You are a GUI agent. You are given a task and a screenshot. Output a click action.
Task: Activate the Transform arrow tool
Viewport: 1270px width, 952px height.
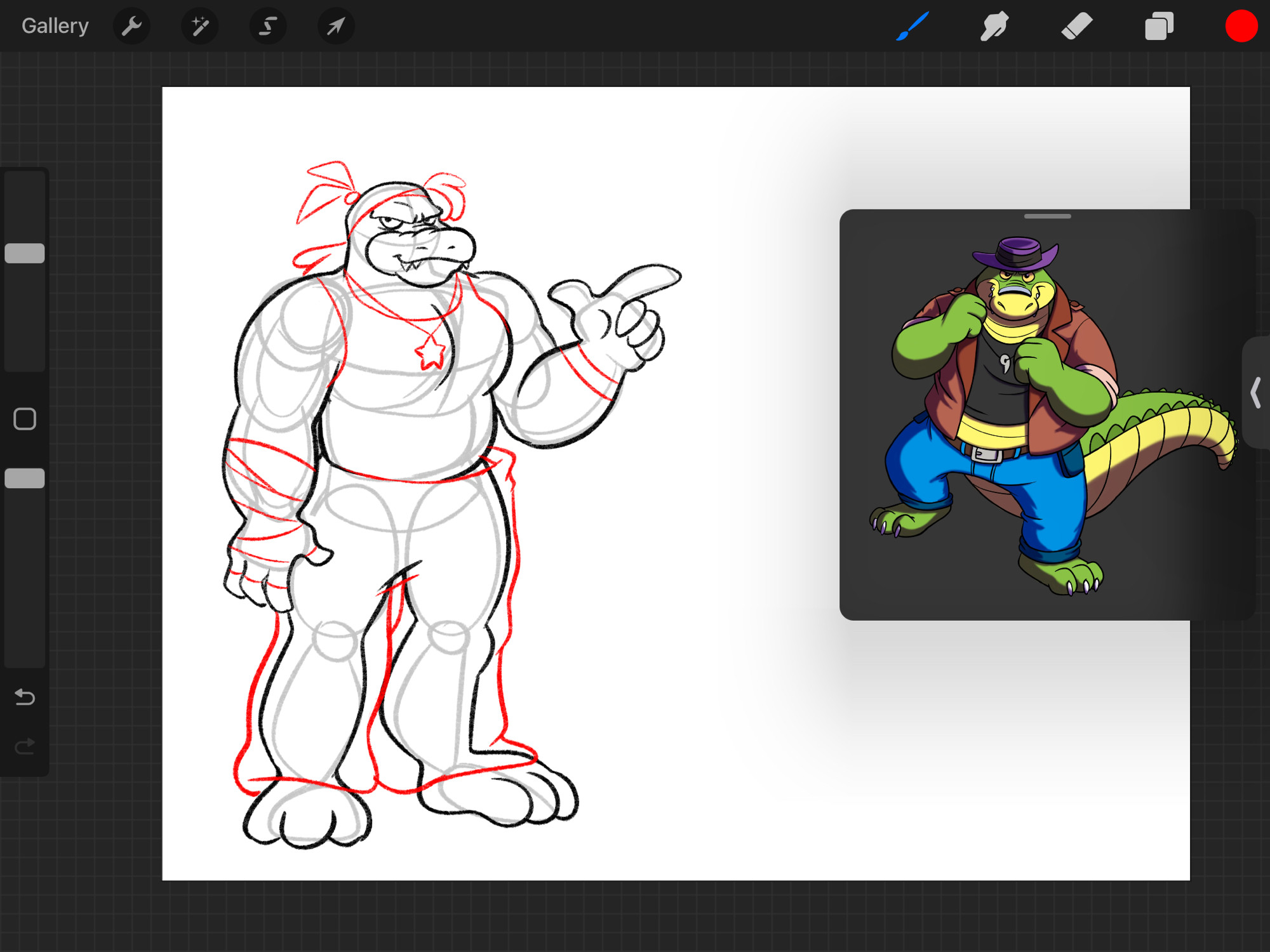[x=336, y=26]
